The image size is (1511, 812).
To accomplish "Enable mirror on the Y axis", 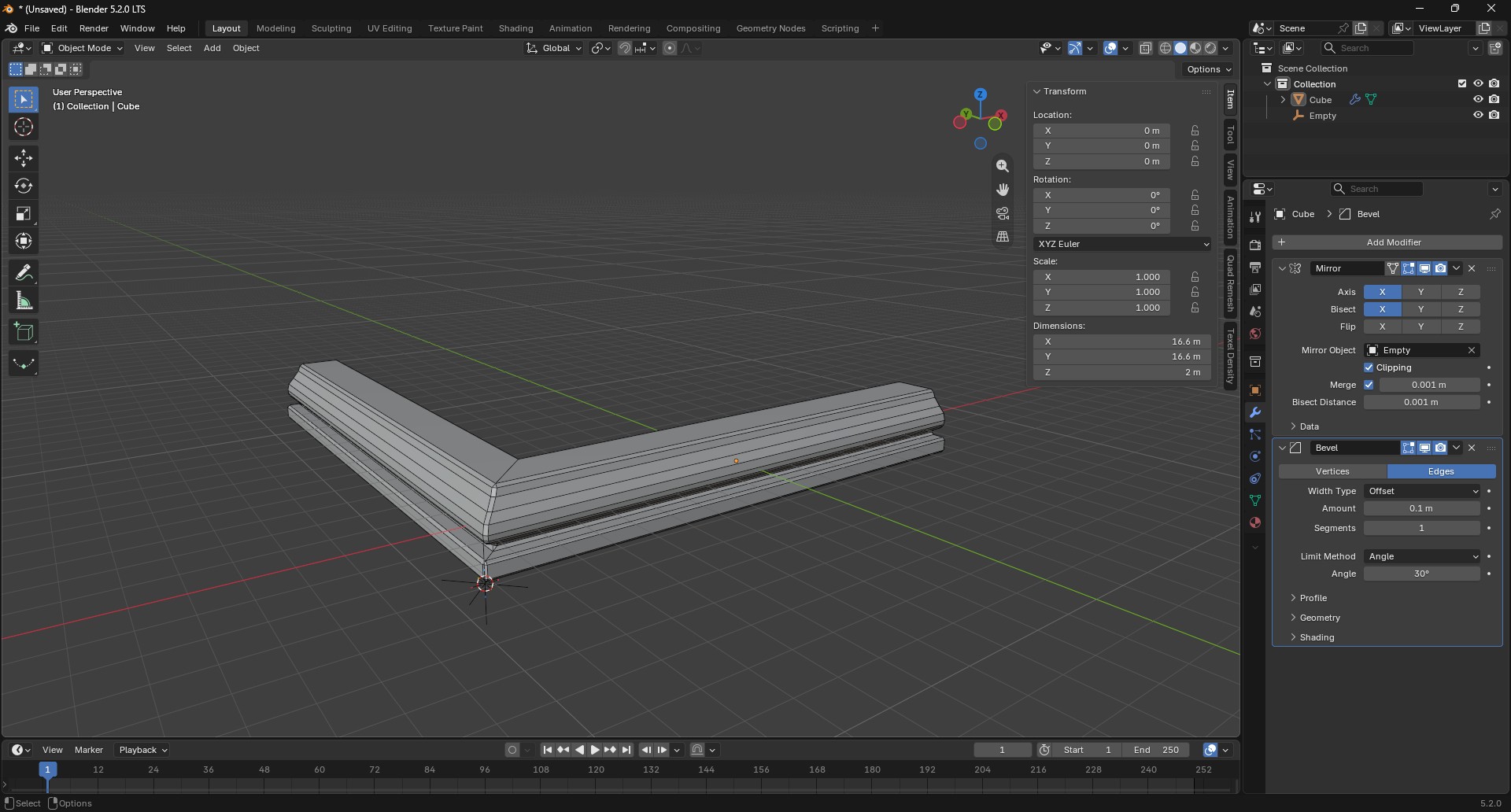I will pos(1421,292).
